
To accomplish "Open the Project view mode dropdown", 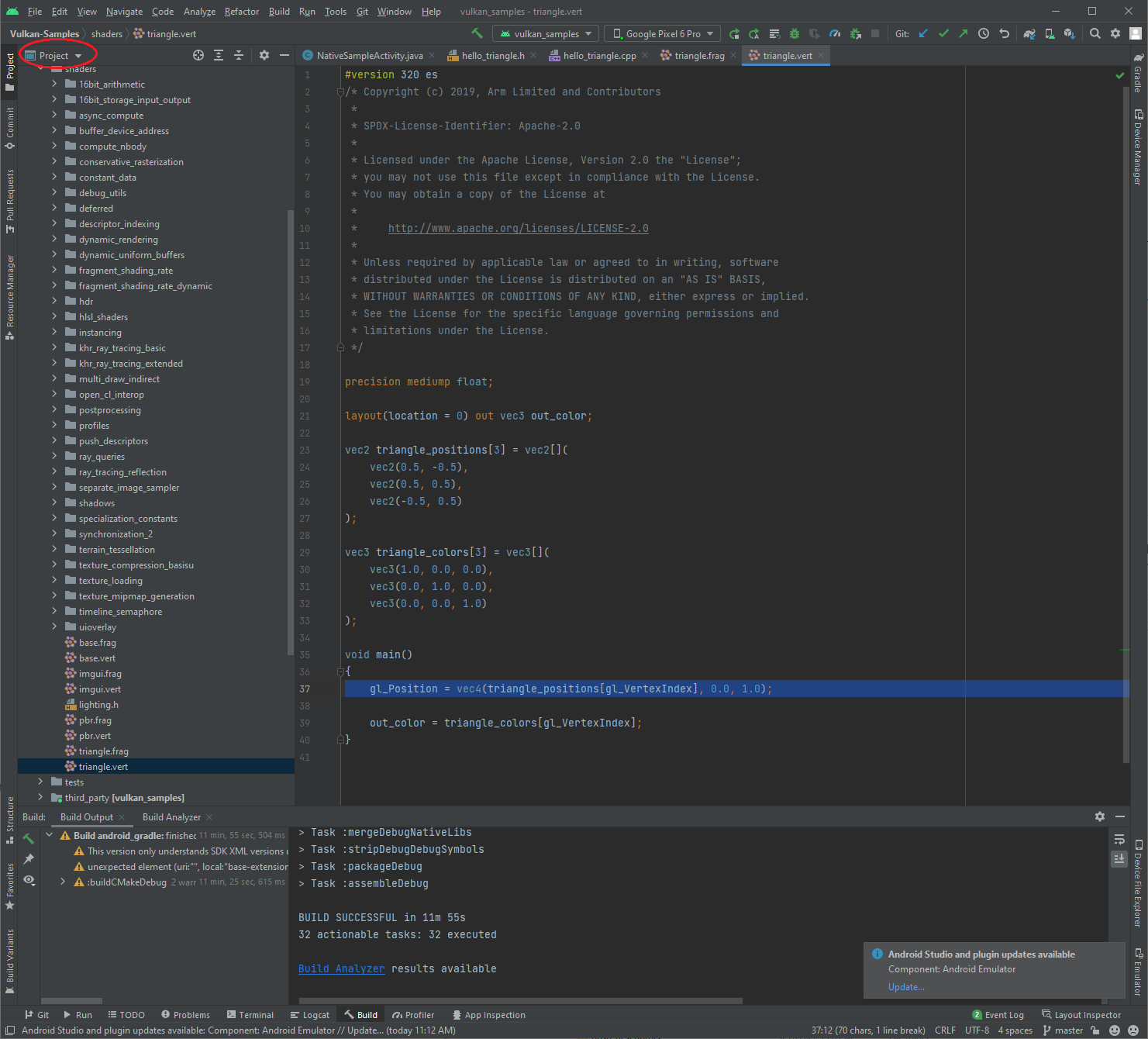I will point(57,55).
